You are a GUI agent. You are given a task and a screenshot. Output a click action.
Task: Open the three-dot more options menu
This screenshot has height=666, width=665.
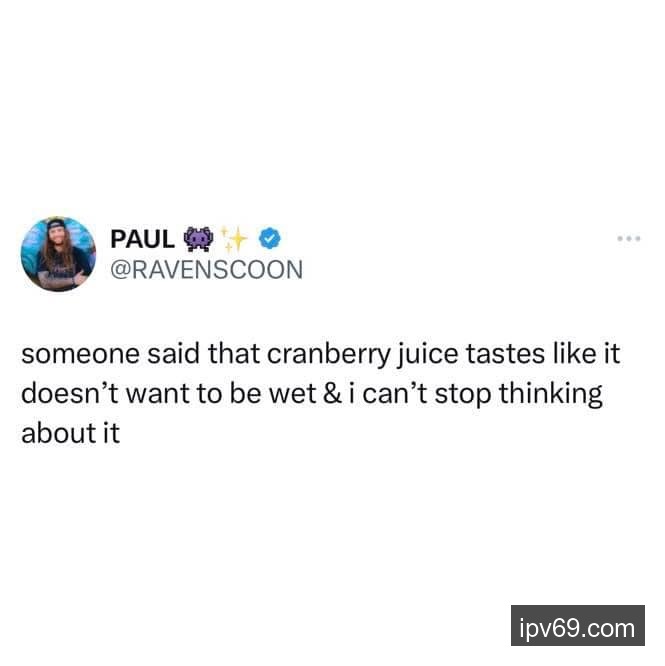click(629, 239)
